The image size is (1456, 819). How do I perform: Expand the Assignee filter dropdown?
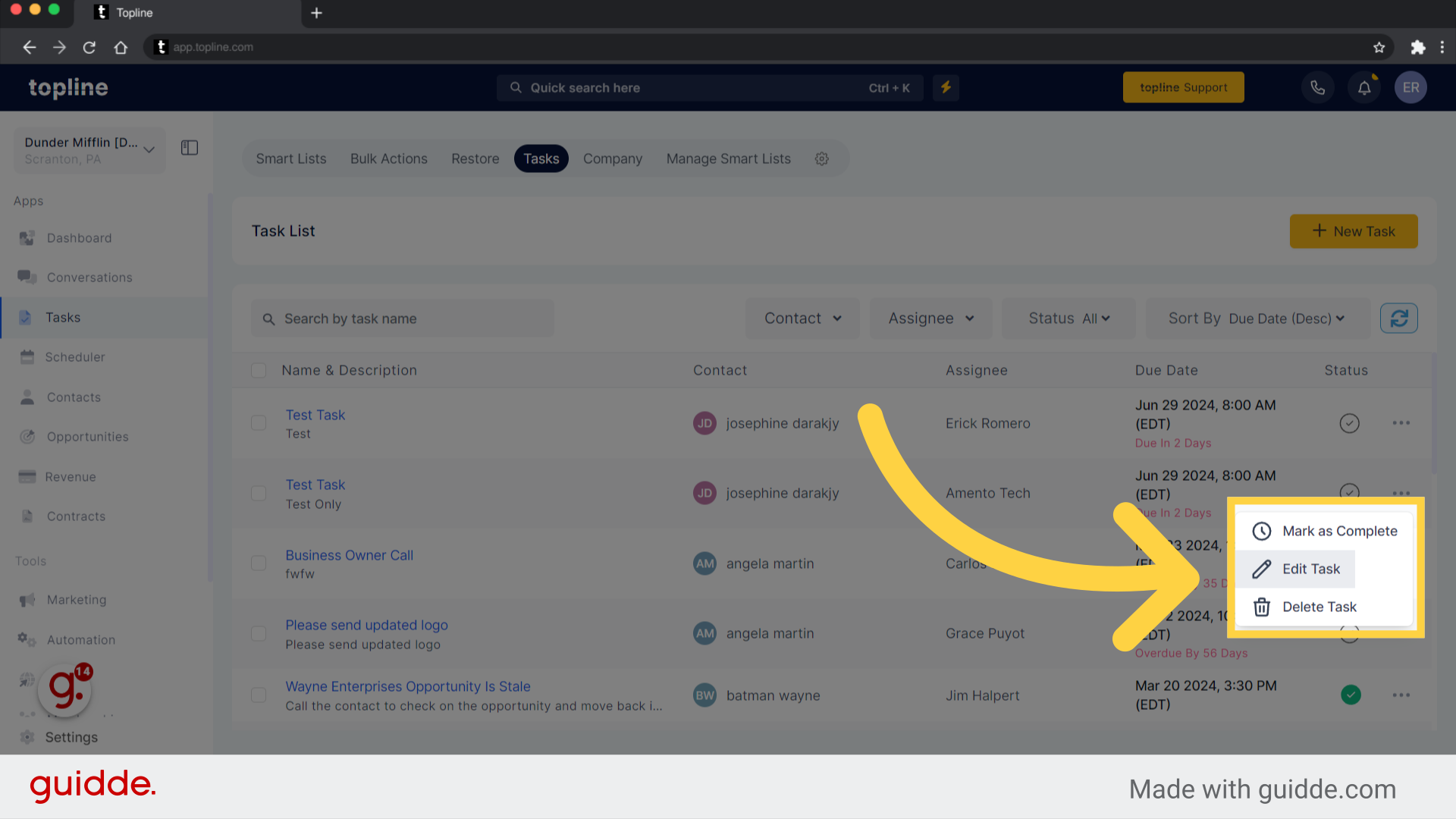click(x=929, y=318)
